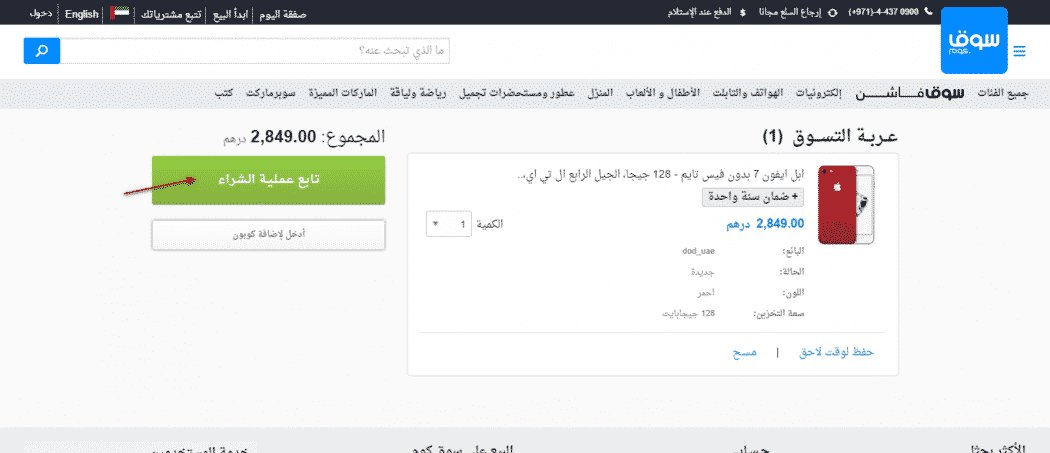Click the condition value جديدة
The height and width of the screenshot is (453, 1050).
pos(703,272)
